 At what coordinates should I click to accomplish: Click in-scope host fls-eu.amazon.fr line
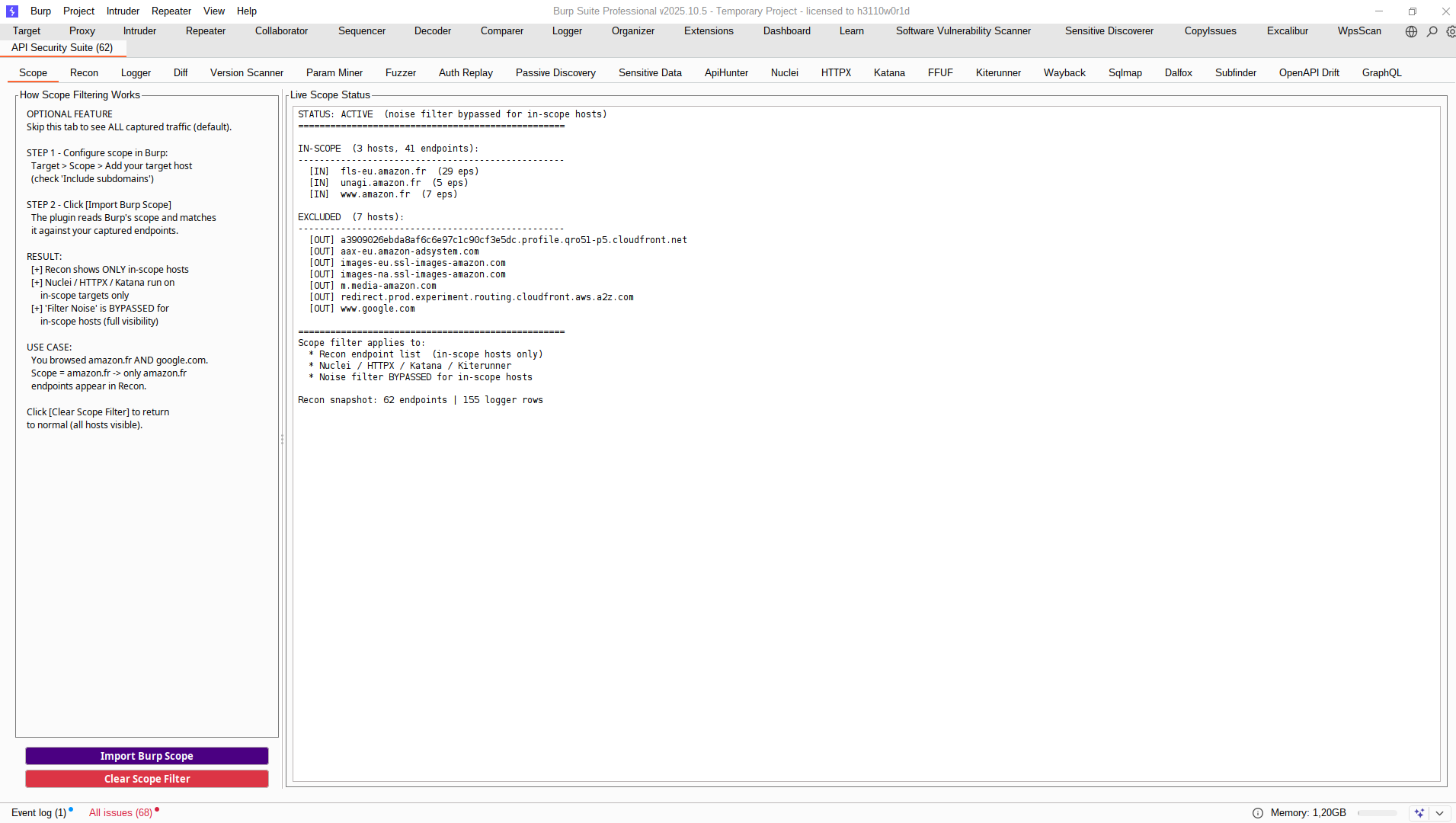pos(394,171)
